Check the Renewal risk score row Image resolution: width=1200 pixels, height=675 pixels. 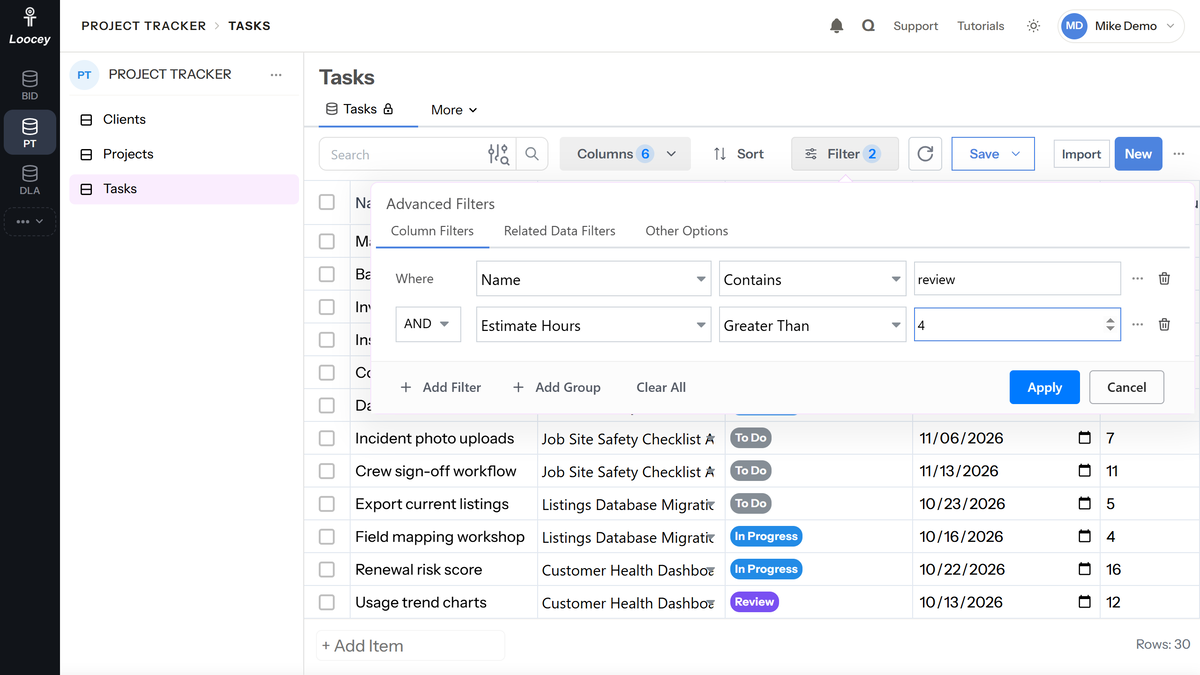[327, 569]
